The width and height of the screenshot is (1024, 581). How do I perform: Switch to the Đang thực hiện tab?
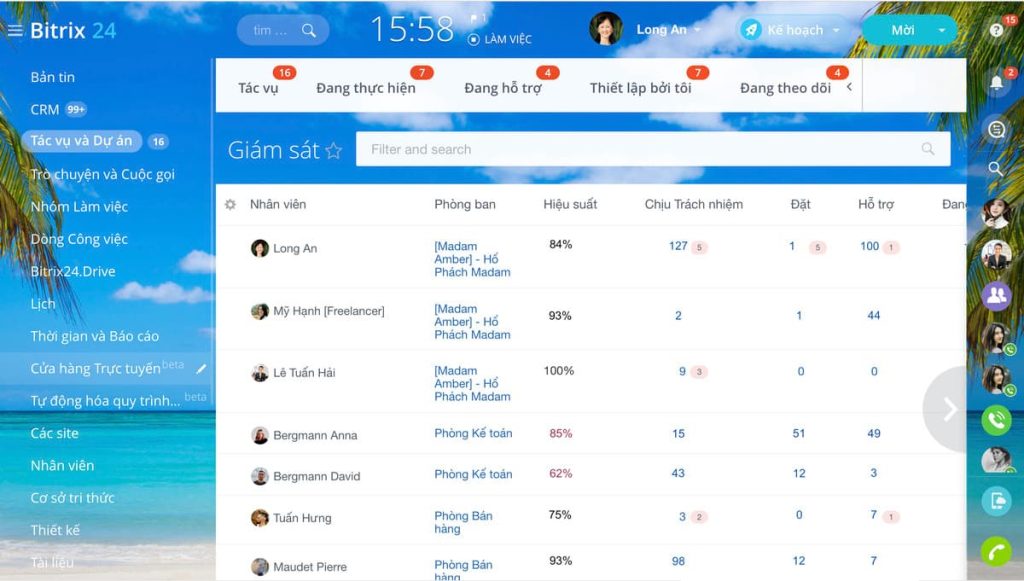coord(366,88)
